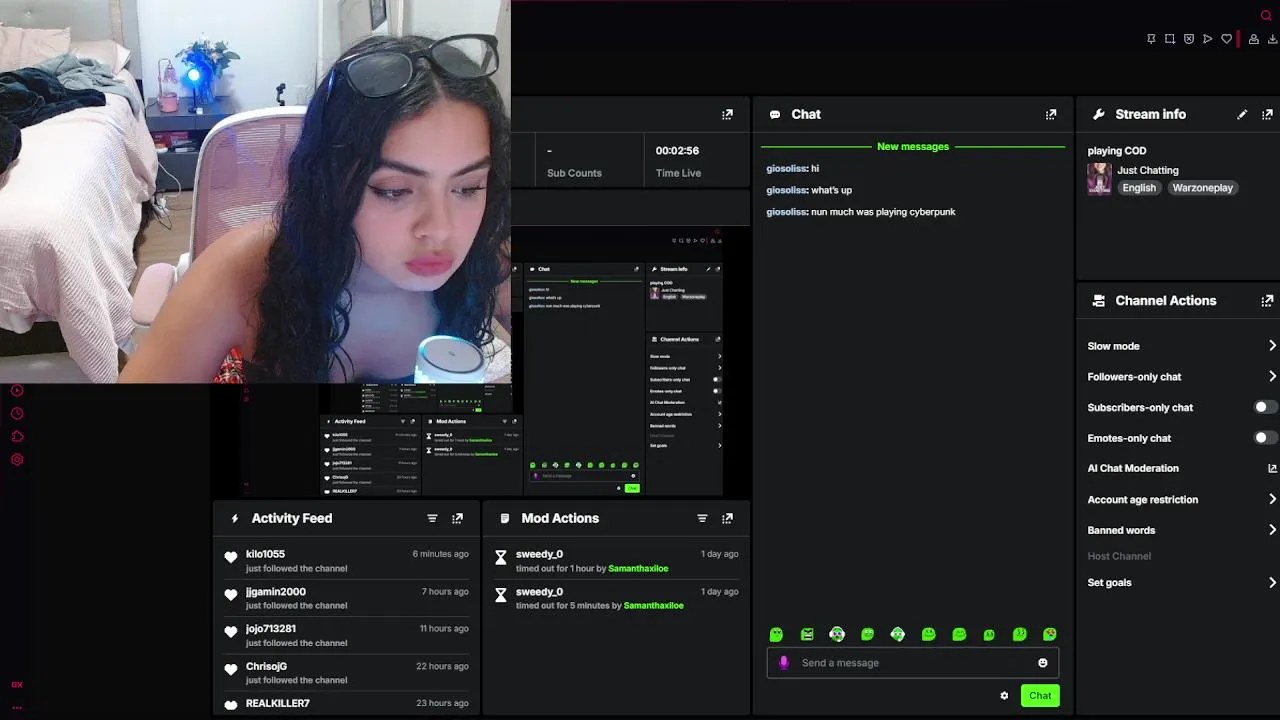Open the settings gear in left sidebar
This screenshot has height=720, width=1280.
coord(17,460)
